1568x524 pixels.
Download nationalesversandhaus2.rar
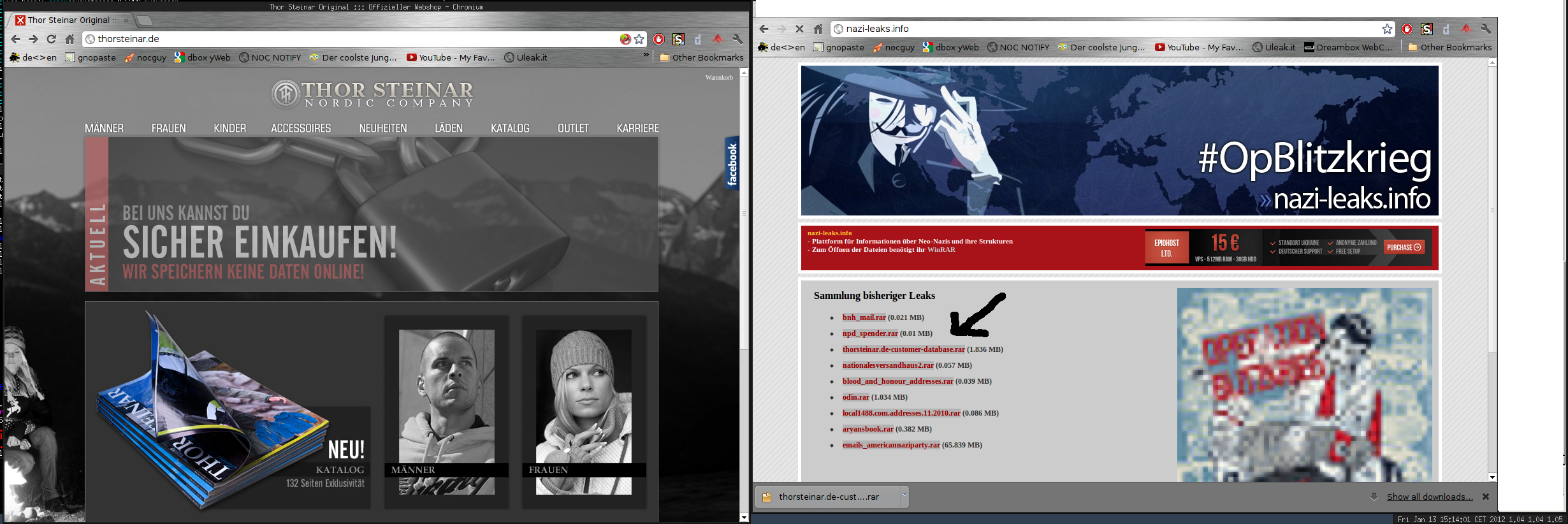(x=888, y=365)
